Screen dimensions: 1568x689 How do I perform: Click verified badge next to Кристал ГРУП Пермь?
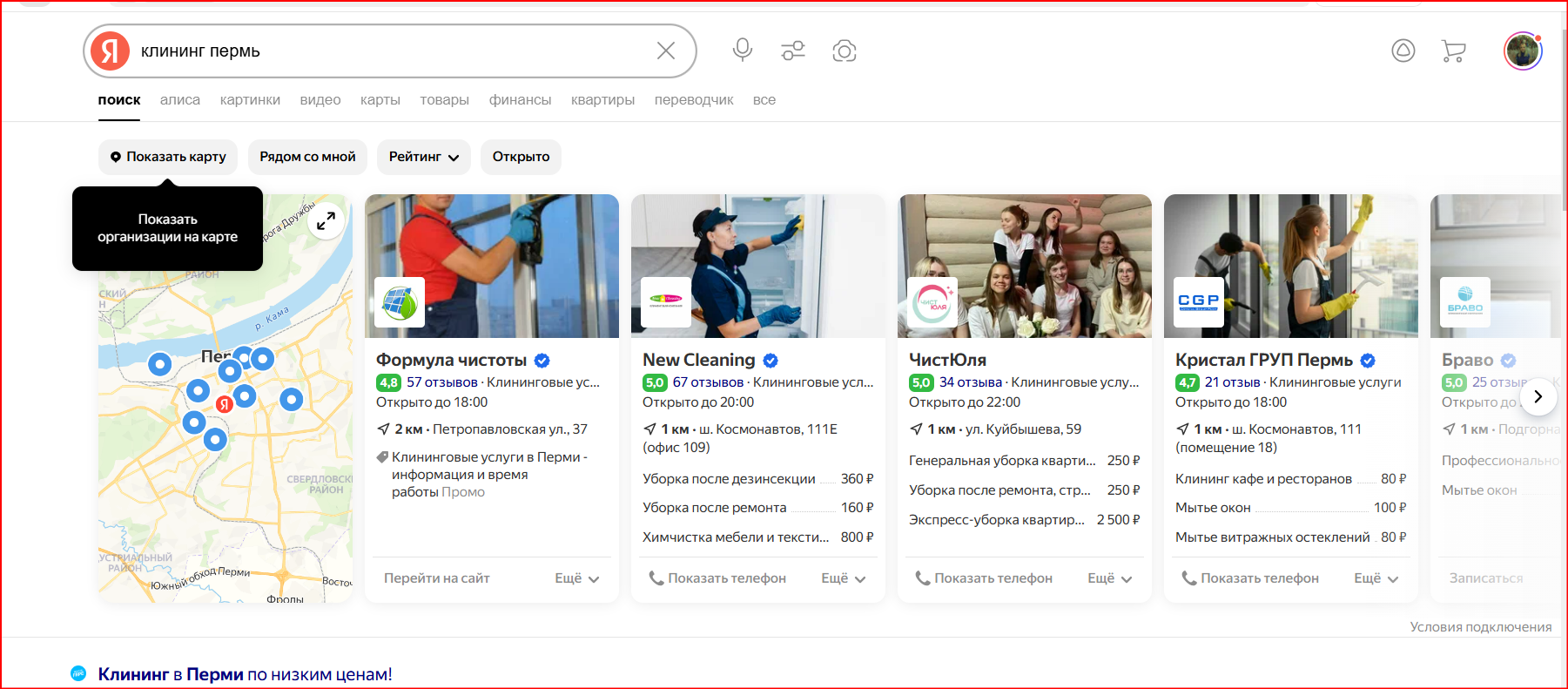1368,361
